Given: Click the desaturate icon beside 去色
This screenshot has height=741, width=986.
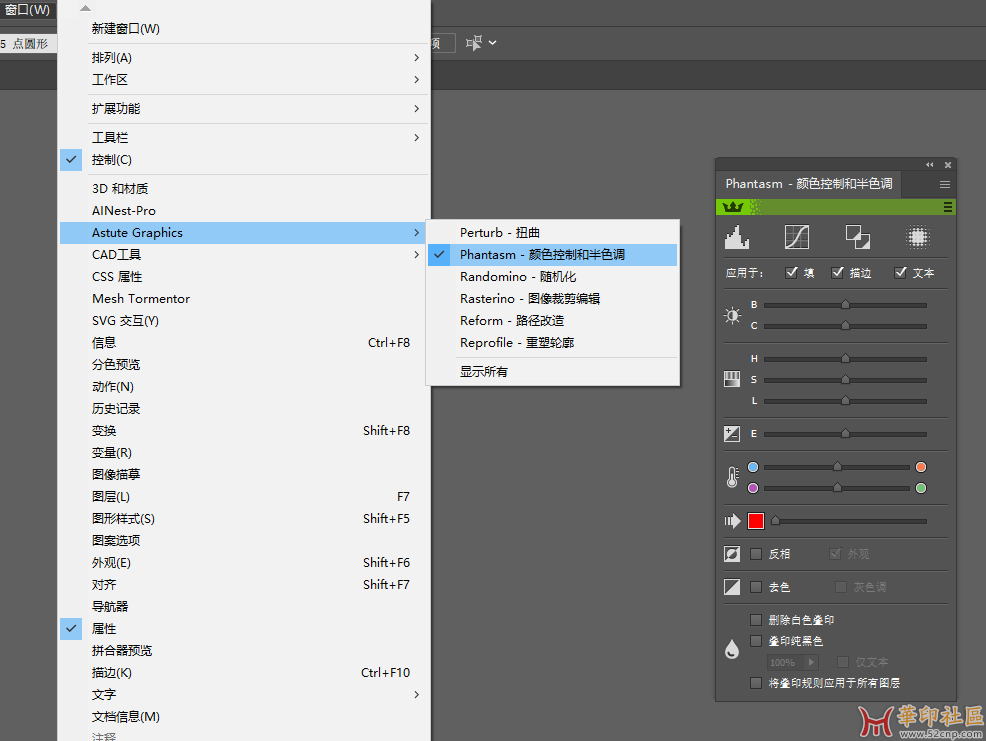Looking at the screenshot, I should [732, 587].
